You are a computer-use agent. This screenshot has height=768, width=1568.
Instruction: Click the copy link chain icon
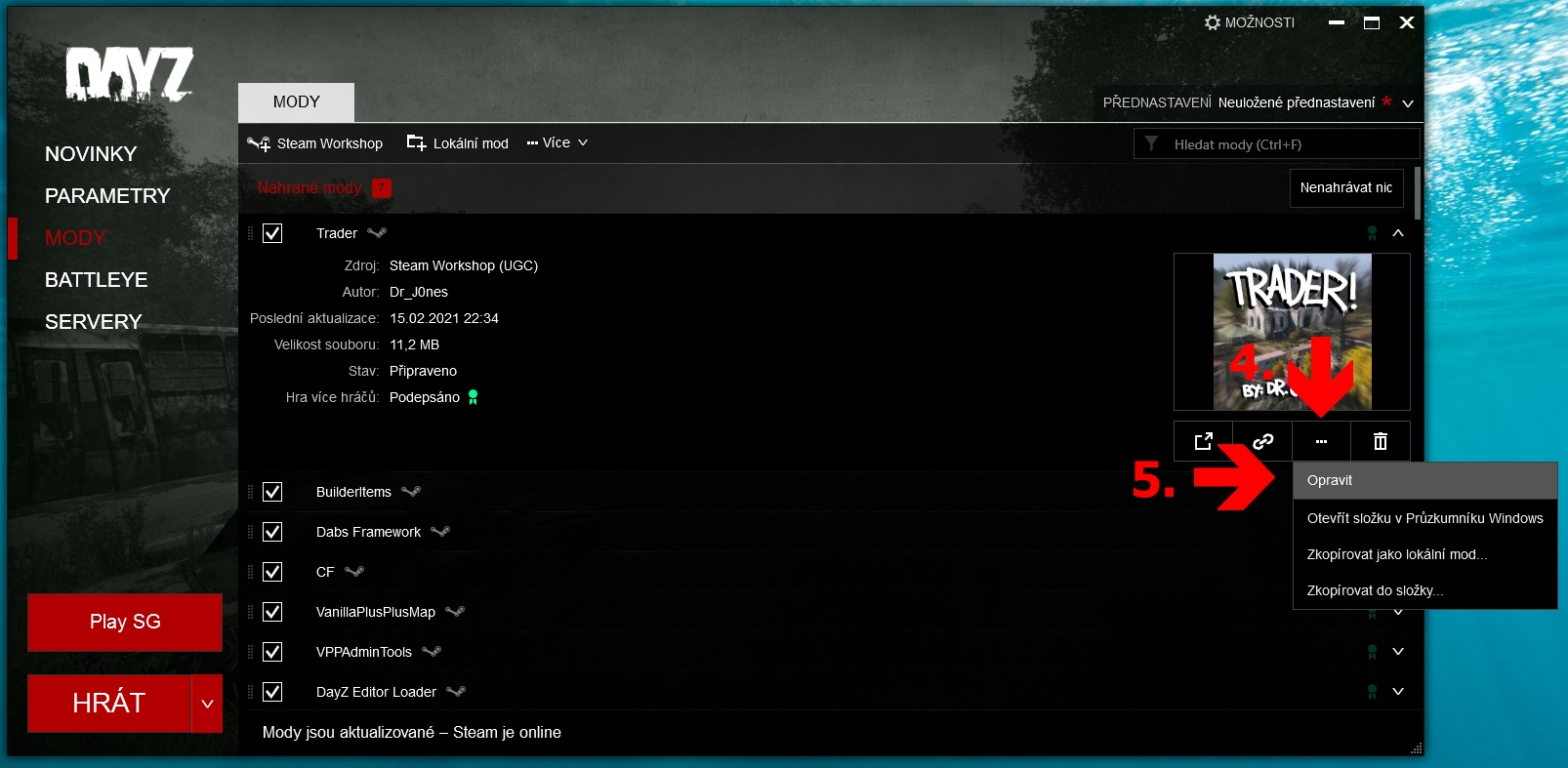pos(1262,441)
